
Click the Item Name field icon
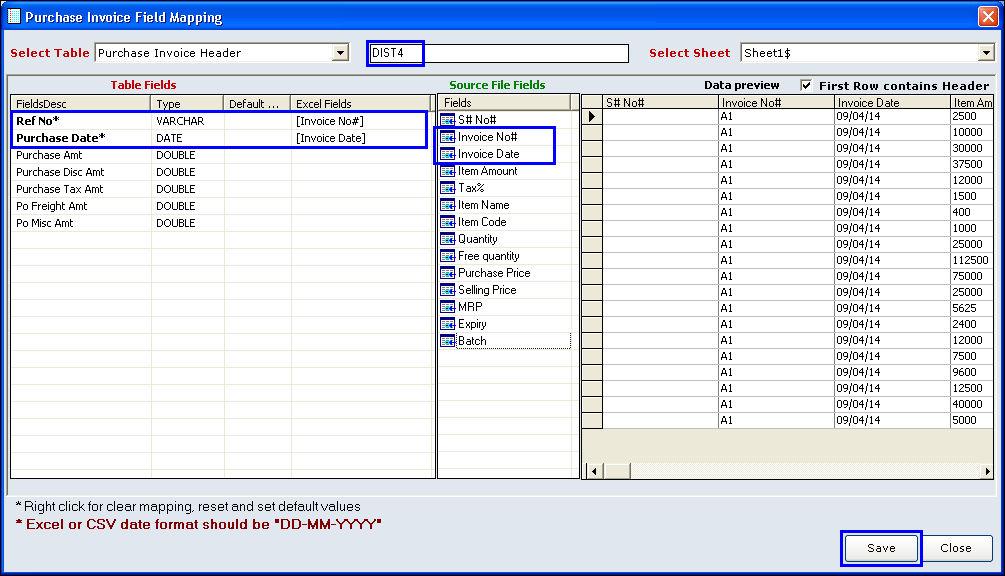(447, 205)
